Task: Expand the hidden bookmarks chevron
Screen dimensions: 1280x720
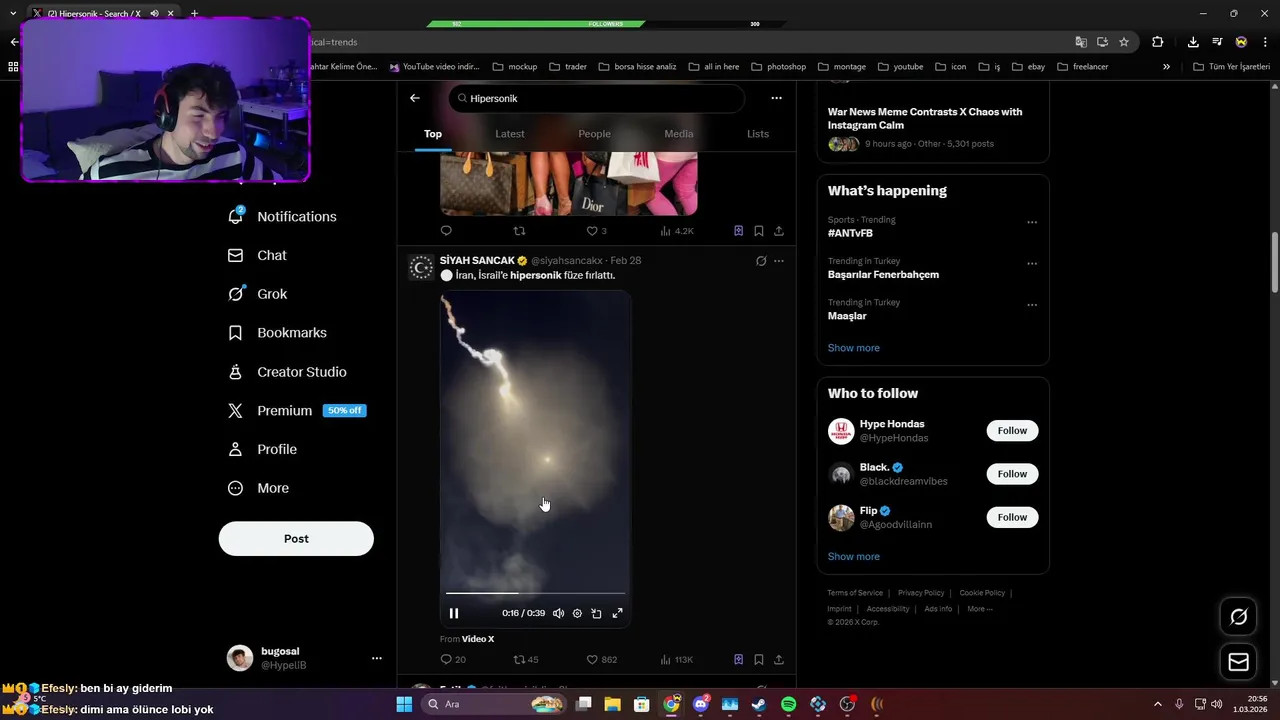Action: click(1166, 67)
